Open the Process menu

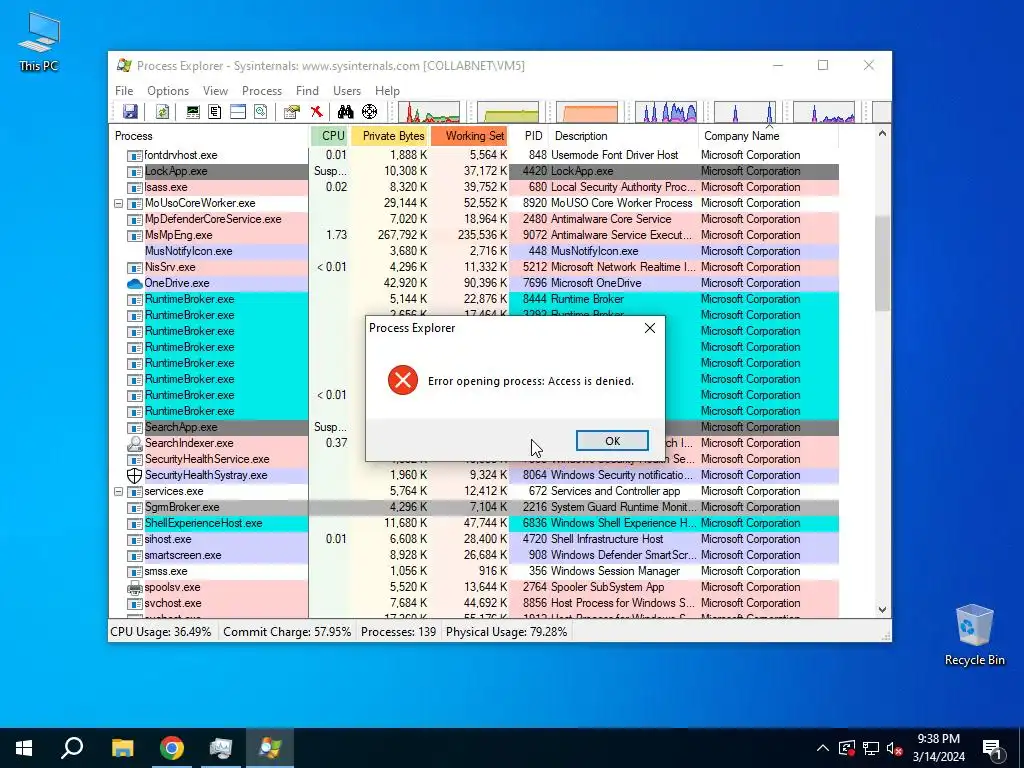(262, 91)
